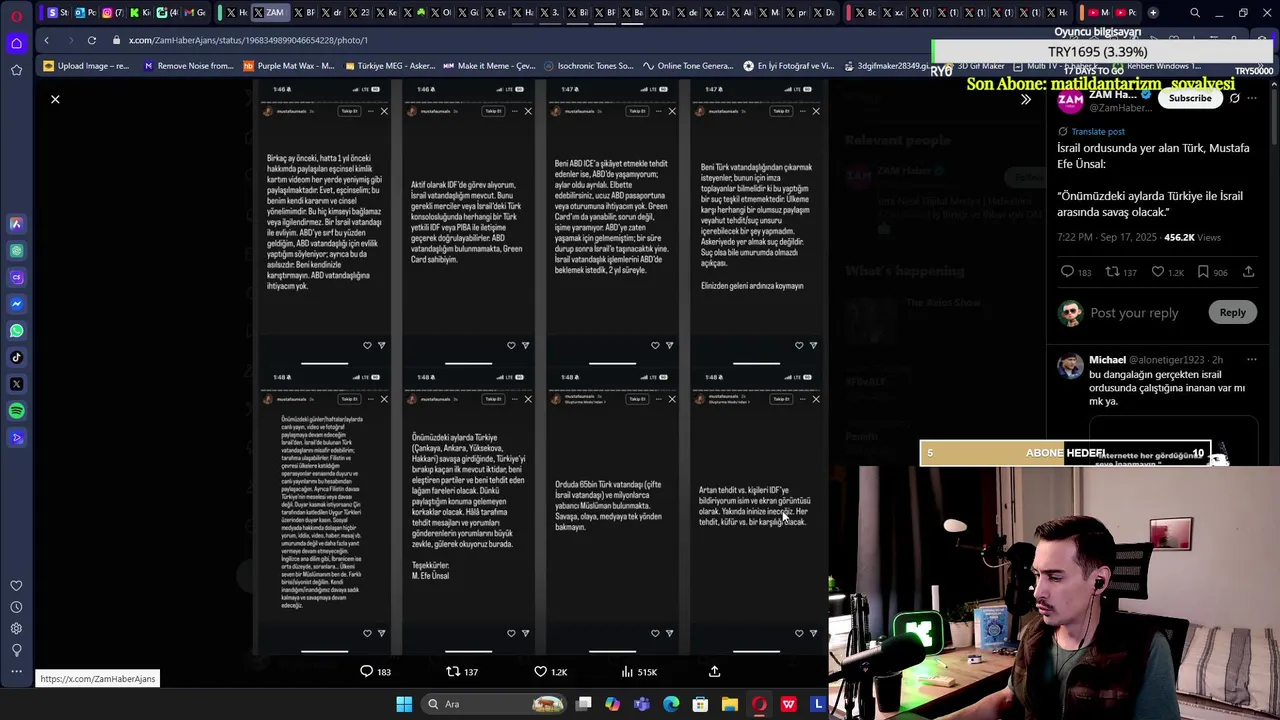
Task: Click the Ara taskbar search box
Action: pos(494,704)
